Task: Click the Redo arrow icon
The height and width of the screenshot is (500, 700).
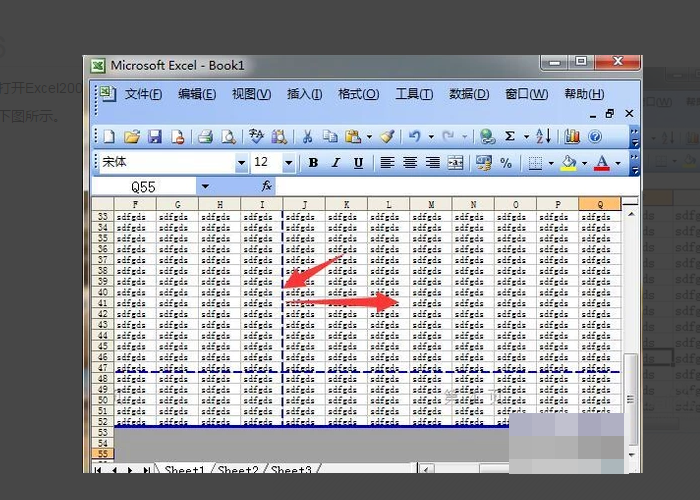Action: coord(448,137)
